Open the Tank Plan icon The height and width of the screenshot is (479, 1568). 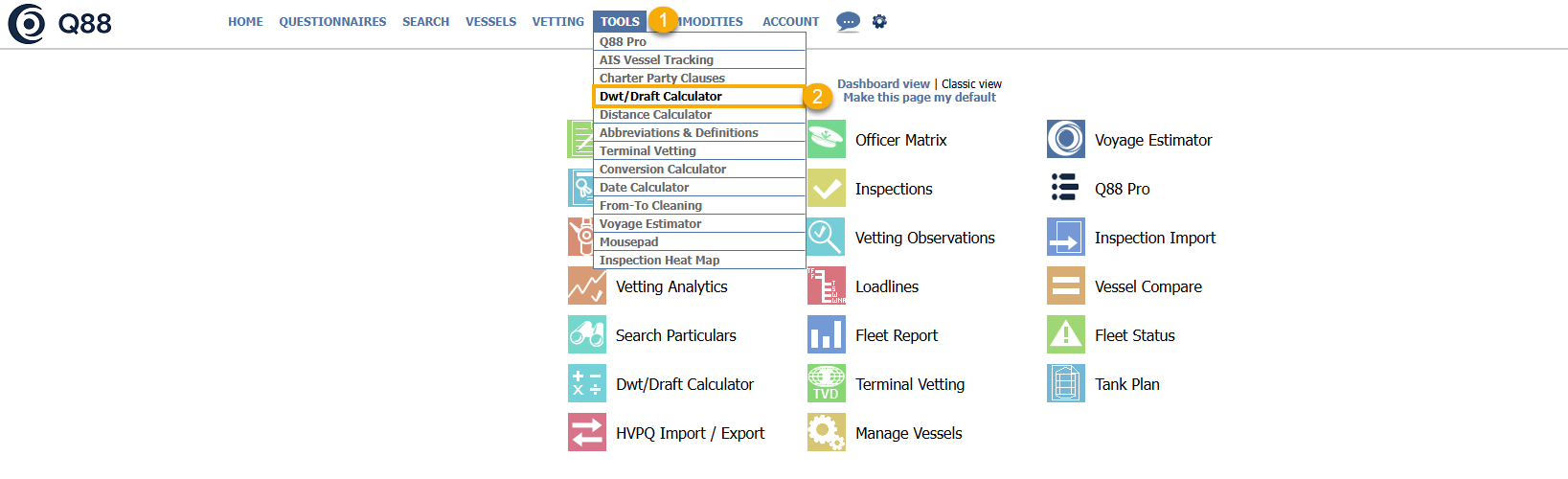[x=1065, y=384]
